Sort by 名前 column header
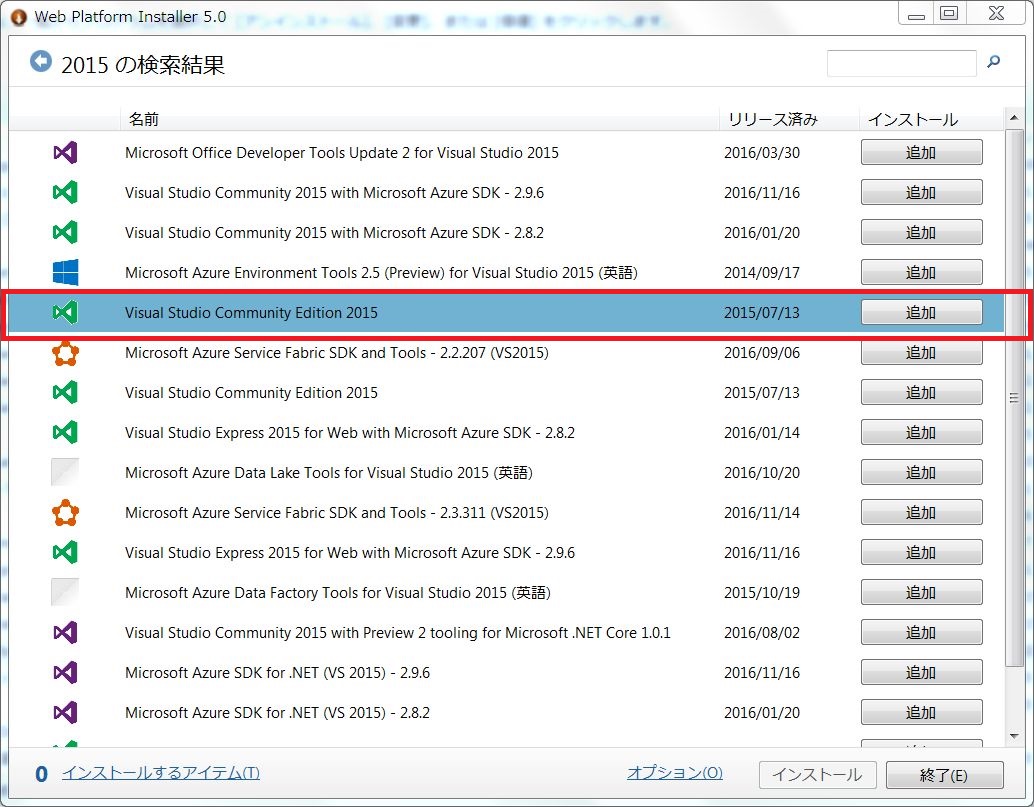This screenshot has width=1034, height=807. (419, 119)
